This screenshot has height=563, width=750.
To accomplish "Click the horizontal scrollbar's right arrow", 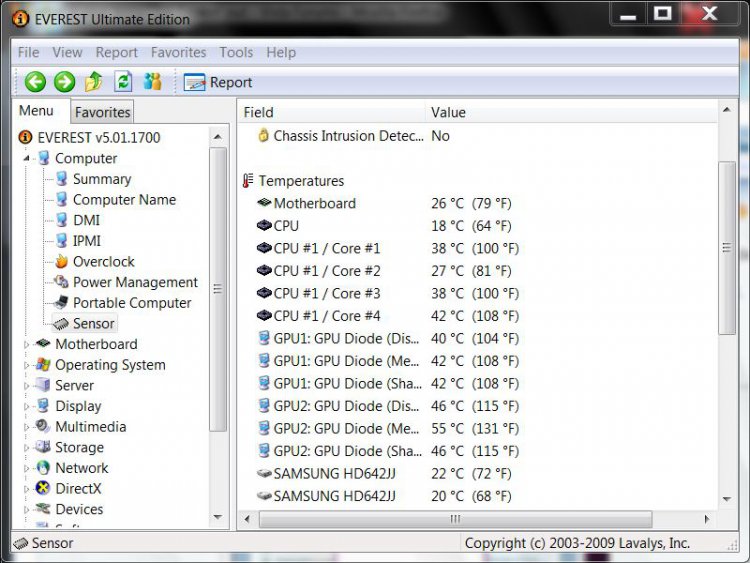I will [707, 519].
